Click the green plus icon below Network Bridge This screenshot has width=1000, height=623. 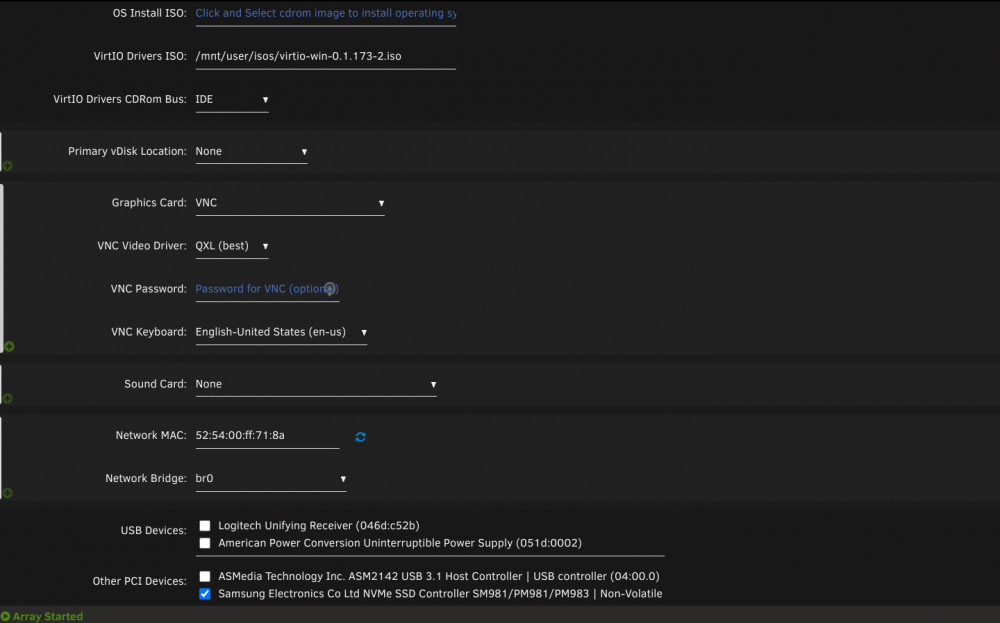click(8, 493)
